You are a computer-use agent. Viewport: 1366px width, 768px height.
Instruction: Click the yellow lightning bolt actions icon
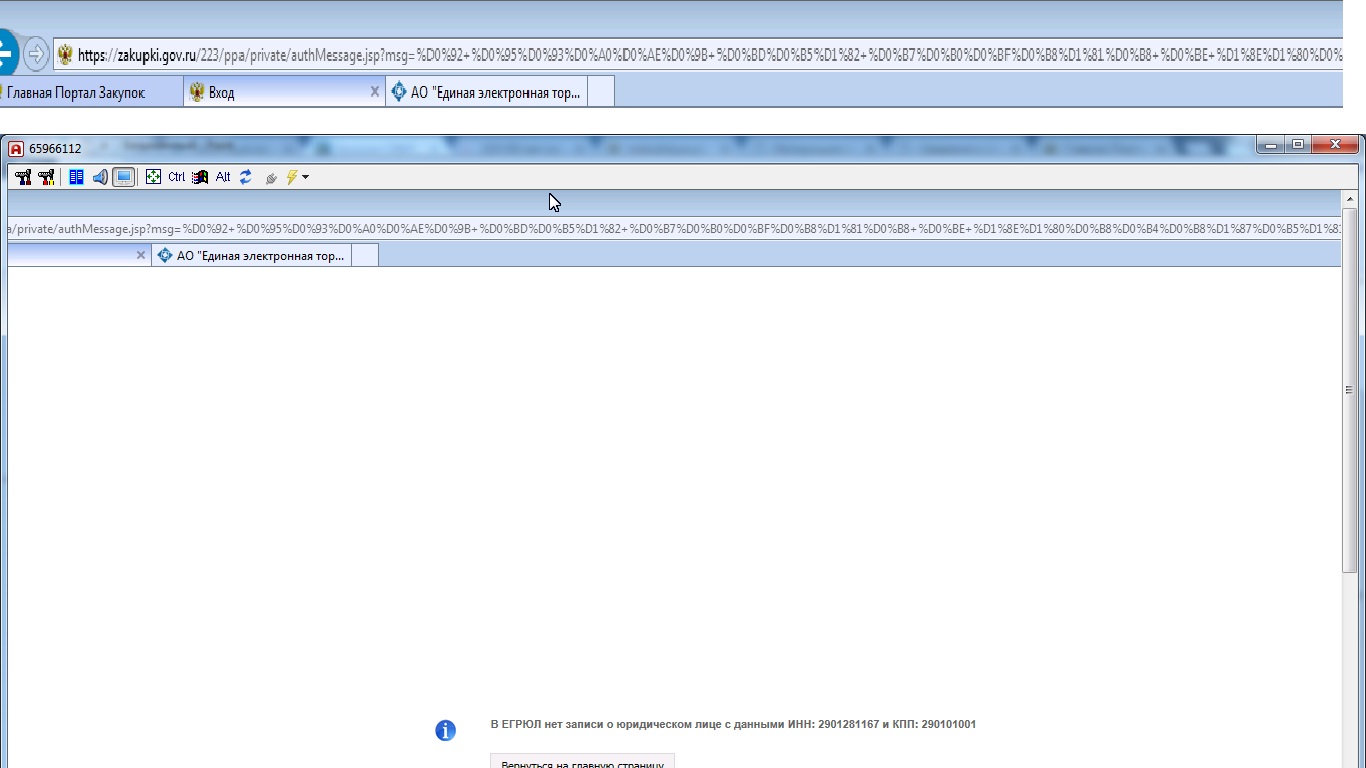[292, 177]
